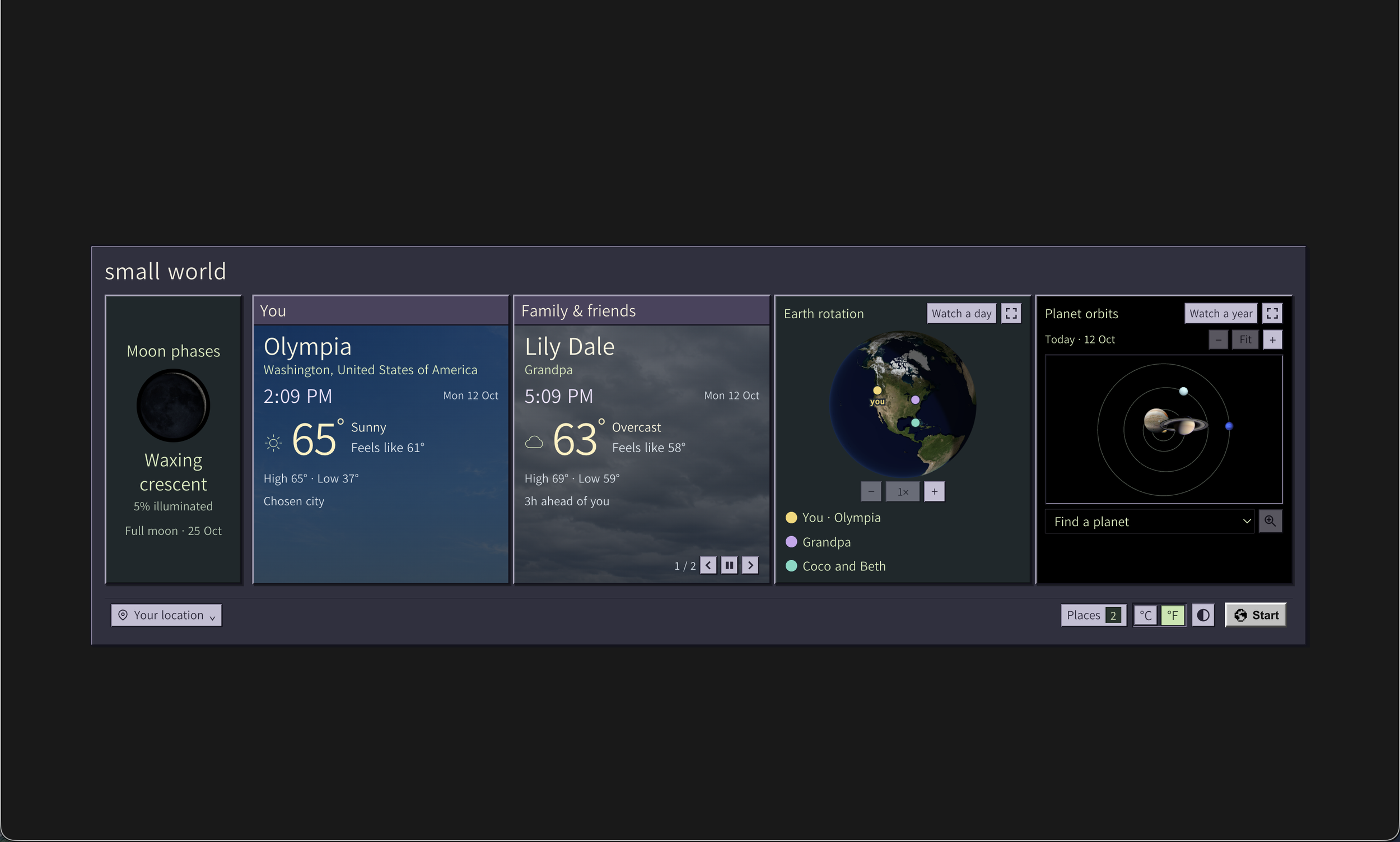
Task: Fit planet orbits to view
Action: click(x=1245, y=340)
